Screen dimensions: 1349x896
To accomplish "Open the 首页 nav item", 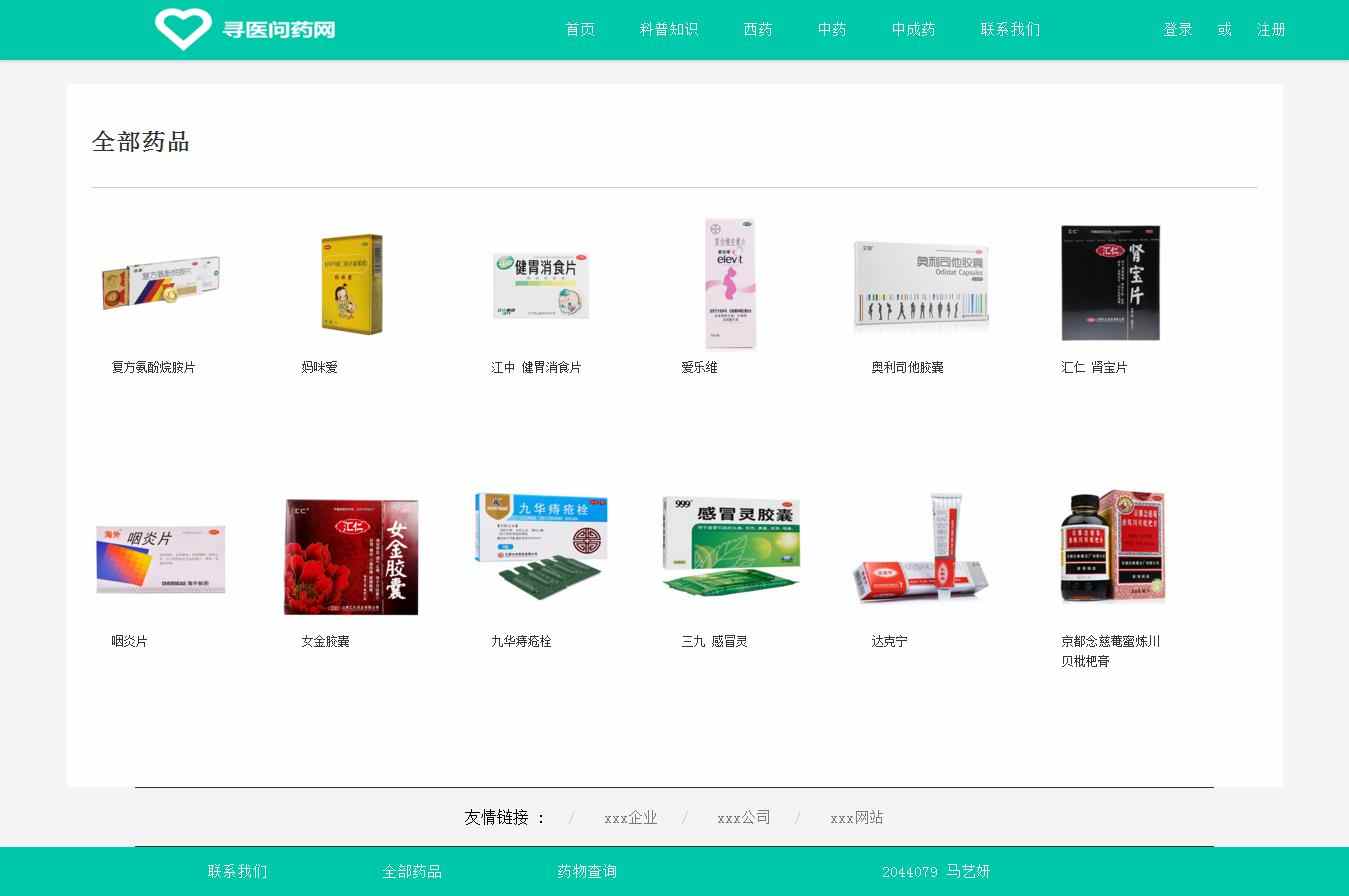I will 580,30.
